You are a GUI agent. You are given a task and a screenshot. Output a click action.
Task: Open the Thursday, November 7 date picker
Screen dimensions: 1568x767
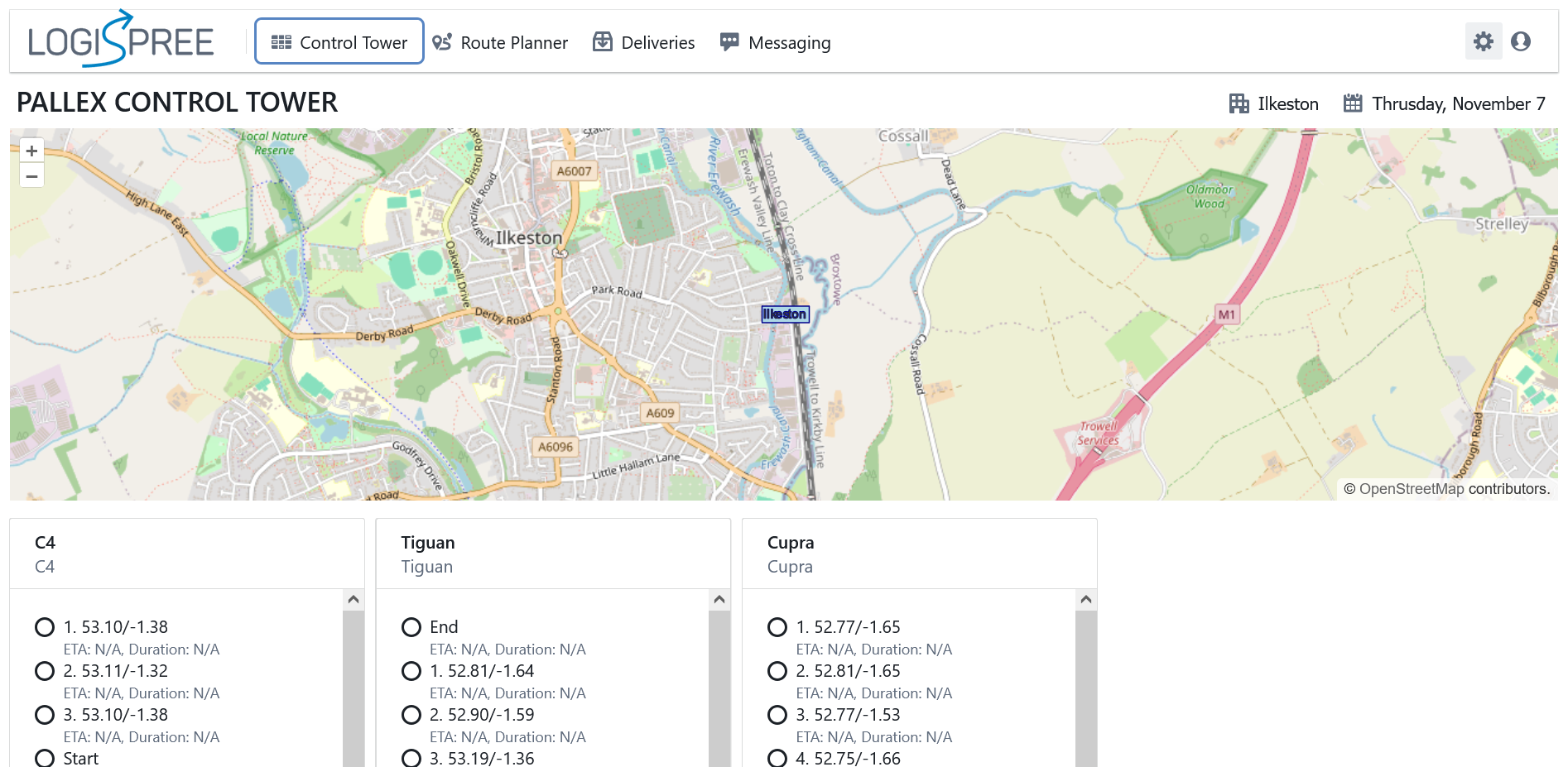pyautogui.click(x=1458, y=103)
